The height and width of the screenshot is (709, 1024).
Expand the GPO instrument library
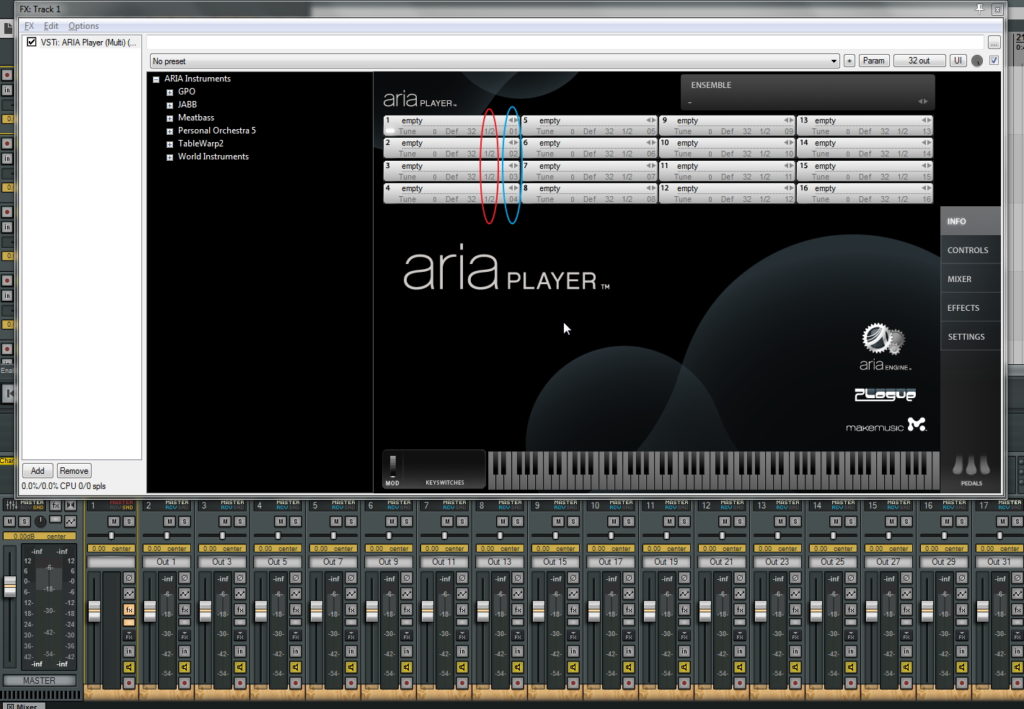pyautogui.click(x=170, y=92)
